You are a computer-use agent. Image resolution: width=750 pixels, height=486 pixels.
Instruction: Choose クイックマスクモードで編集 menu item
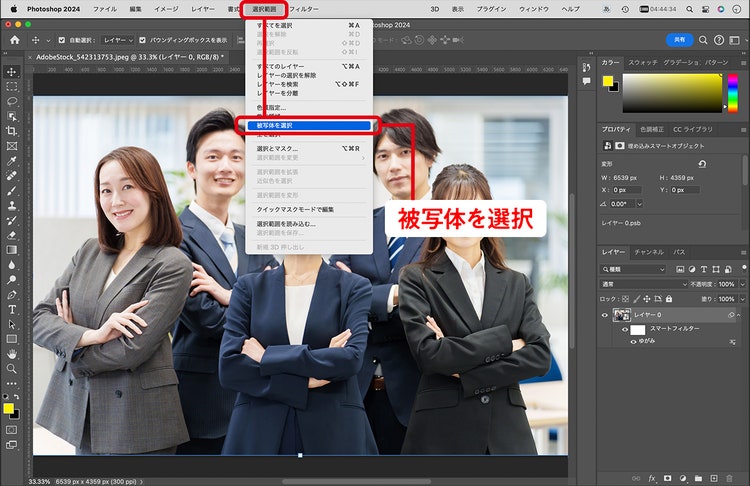pos(309,210)
